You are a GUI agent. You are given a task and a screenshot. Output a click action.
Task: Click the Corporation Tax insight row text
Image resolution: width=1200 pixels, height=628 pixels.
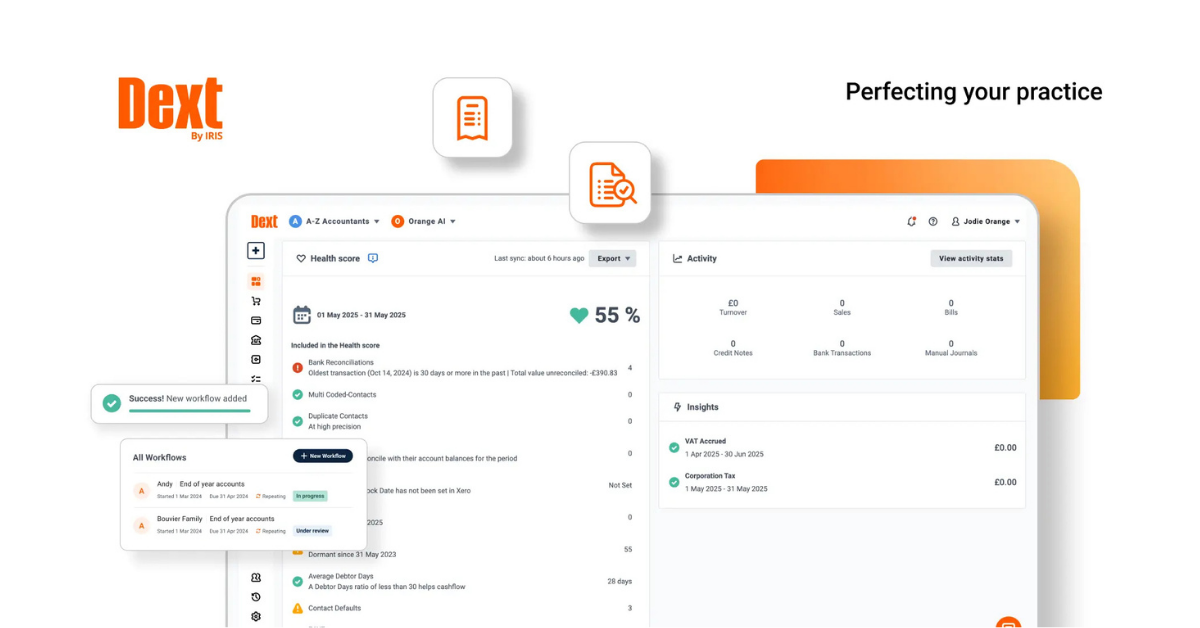726,482
